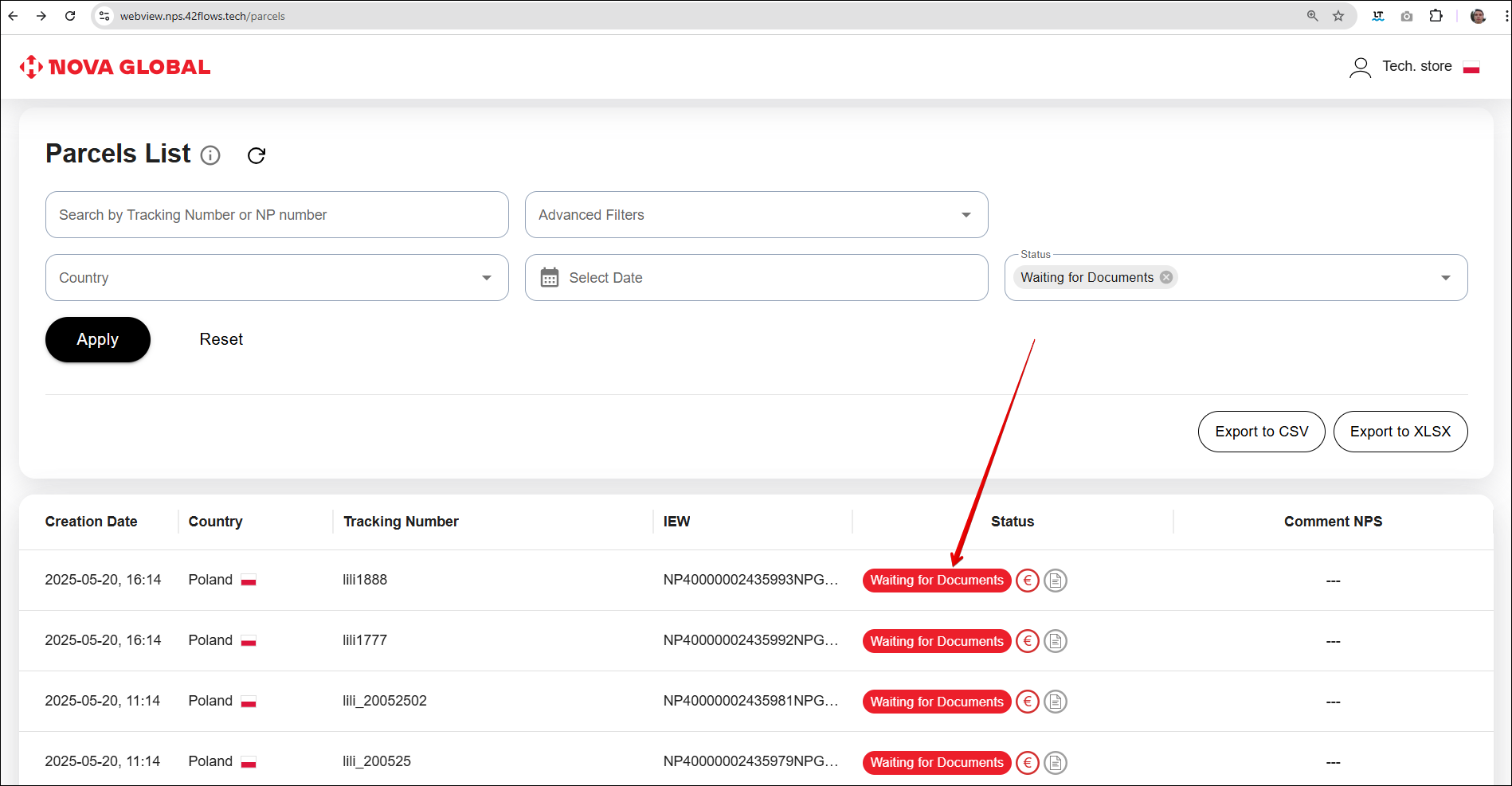
Task: Click the info icon next to Parcels List
Action: click(x=210, y=155)
